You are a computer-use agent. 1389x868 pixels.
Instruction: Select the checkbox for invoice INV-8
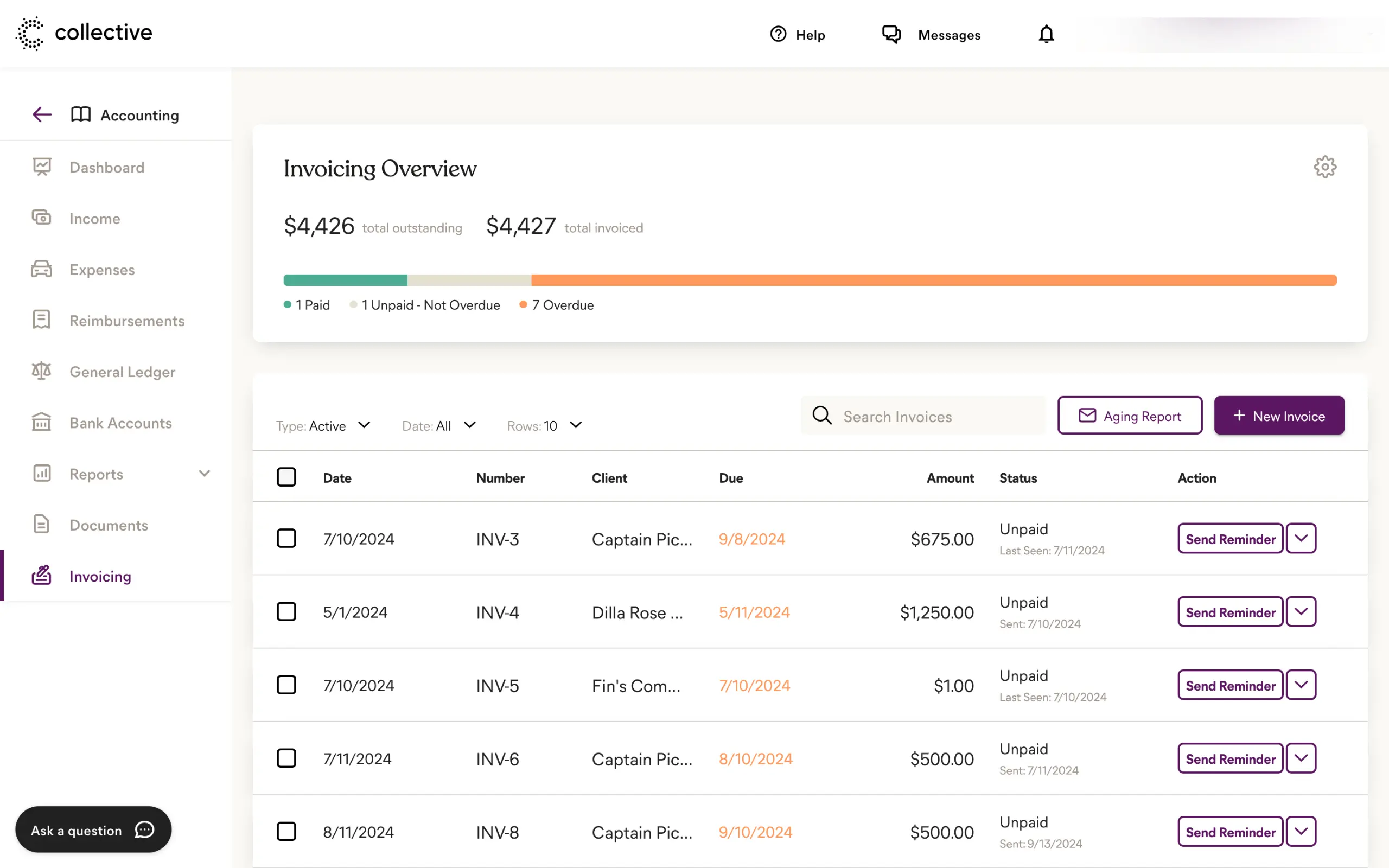[286, 831]
